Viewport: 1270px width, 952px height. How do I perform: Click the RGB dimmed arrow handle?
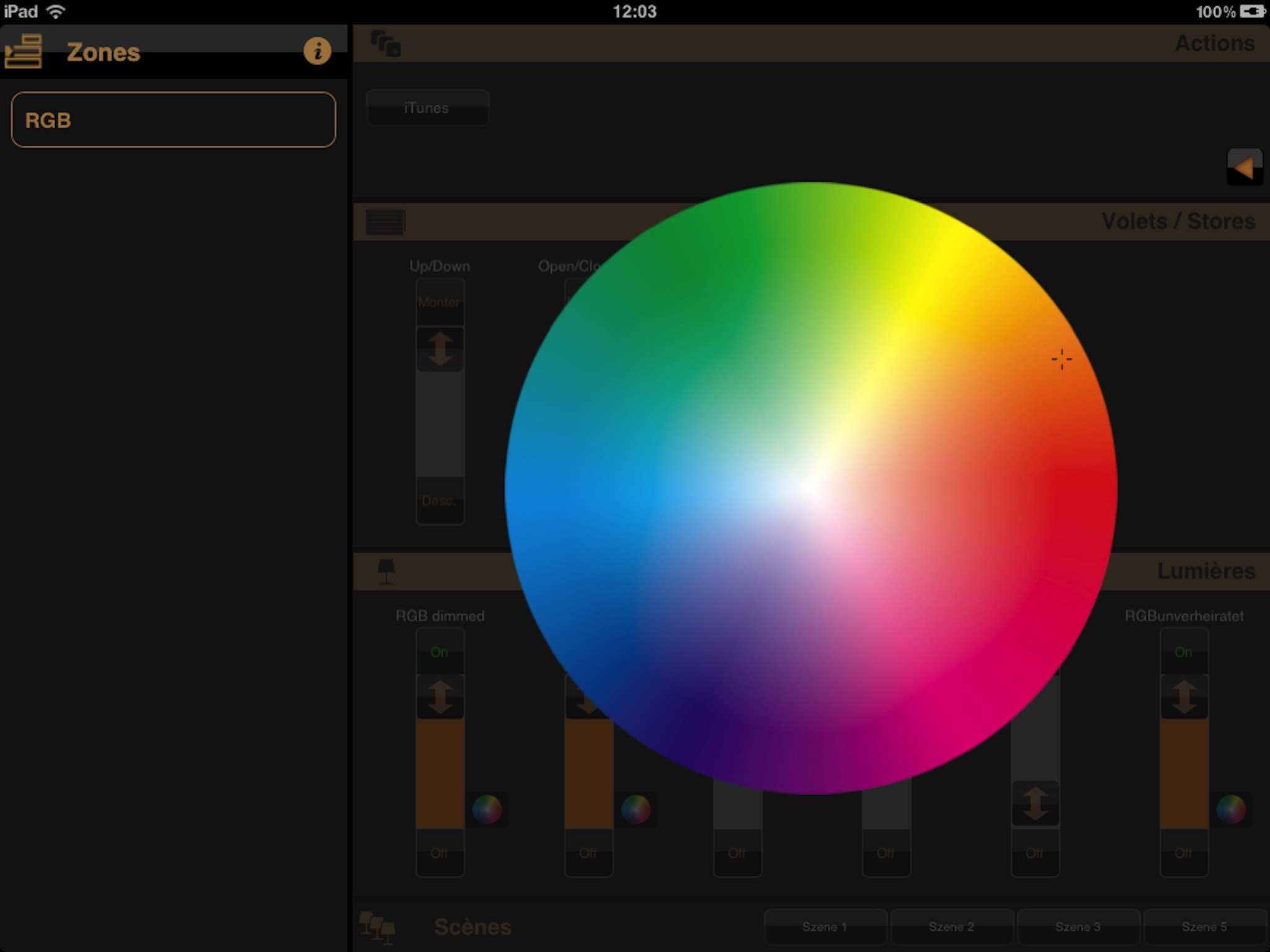tap(440, 697)
